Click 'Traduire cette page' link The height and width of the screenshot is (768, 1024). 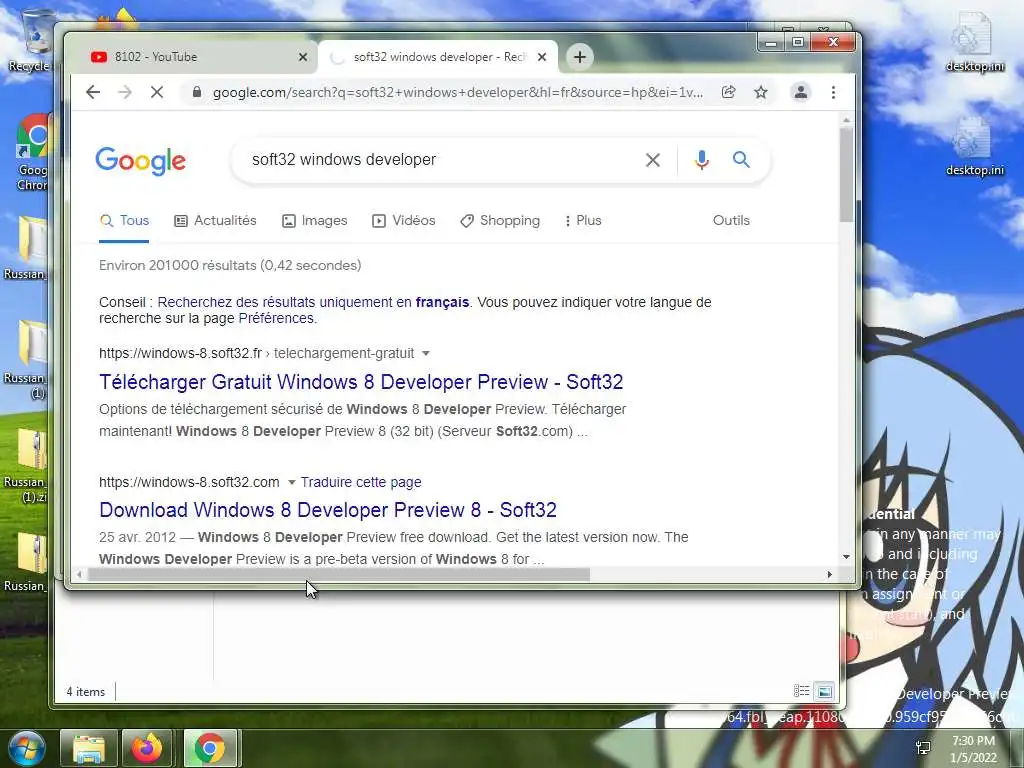click(361, 483)
